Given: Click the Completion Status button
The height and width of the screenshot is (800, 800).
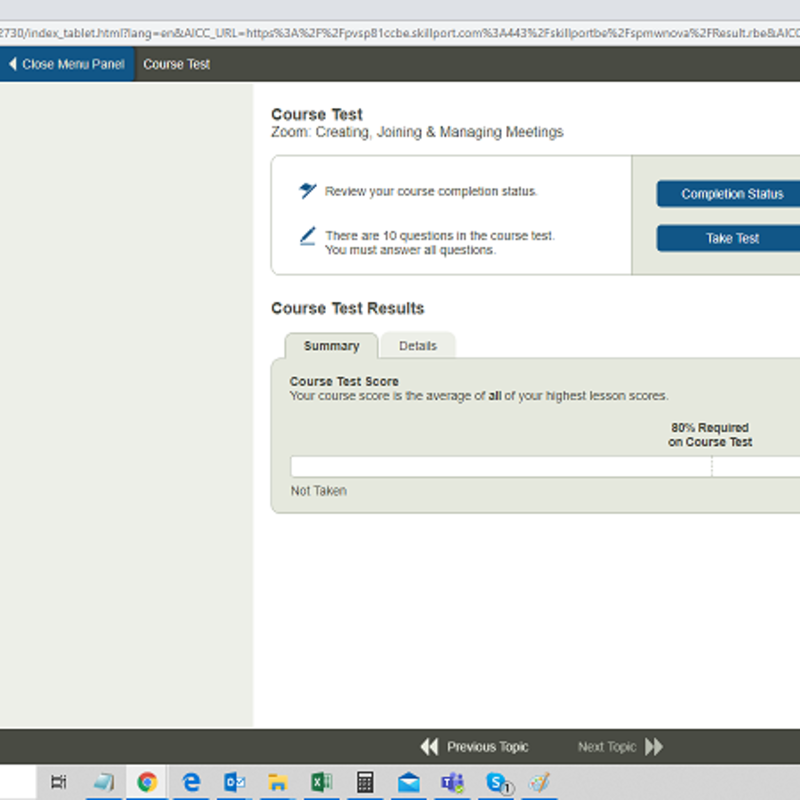Looking at the screenshot, I should coord(728,194).
